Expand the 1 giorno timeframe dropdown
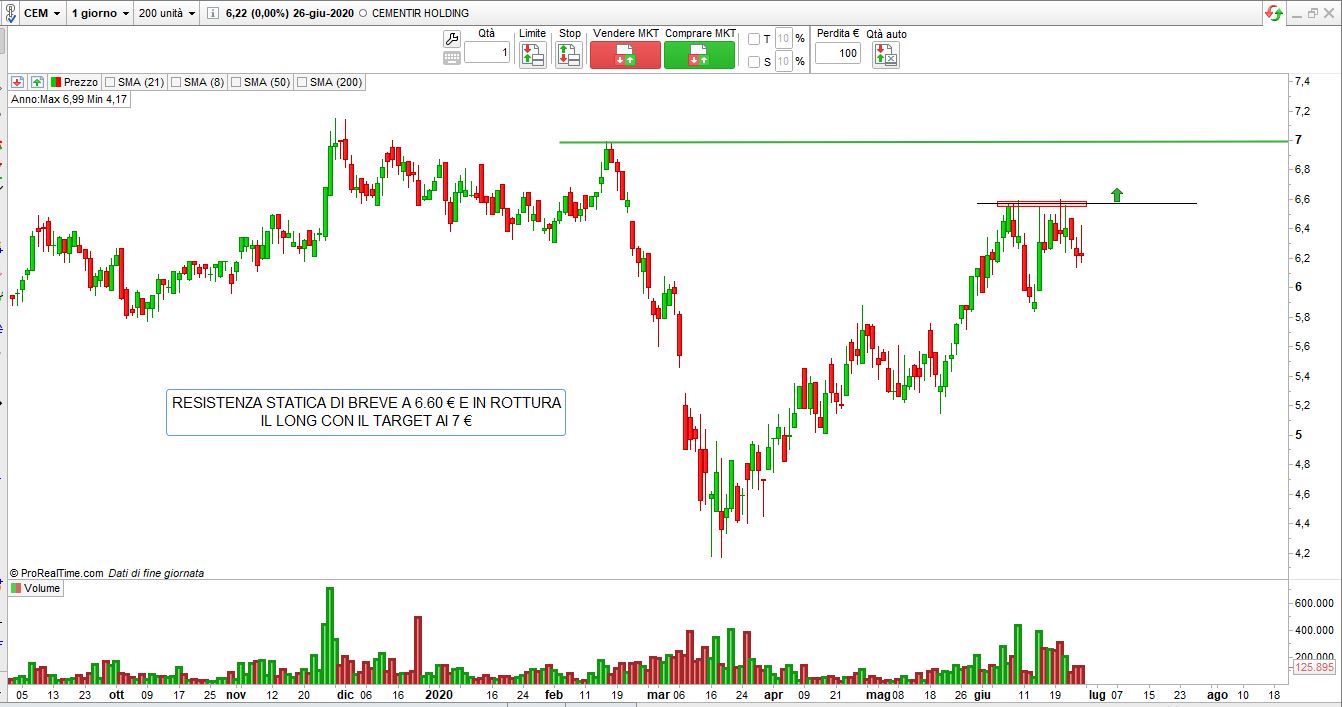Viewport: 1342px width, 707px height. [100, 13]
